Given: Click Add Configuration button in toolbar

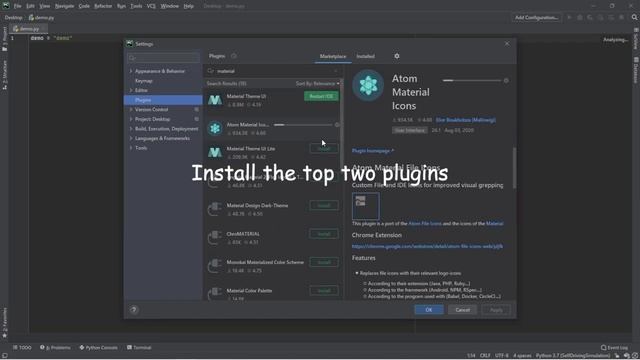Looking at the screenshot, I should tap(536, 18).
